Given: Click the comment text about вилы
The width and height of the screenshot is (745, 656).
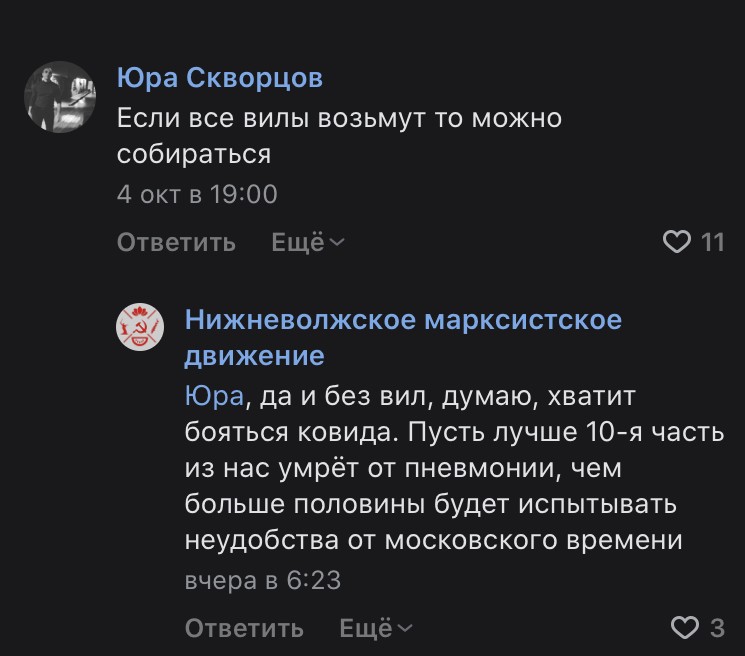Looking at the screenshot, I should pyautogui.click(x=339, y=136).
